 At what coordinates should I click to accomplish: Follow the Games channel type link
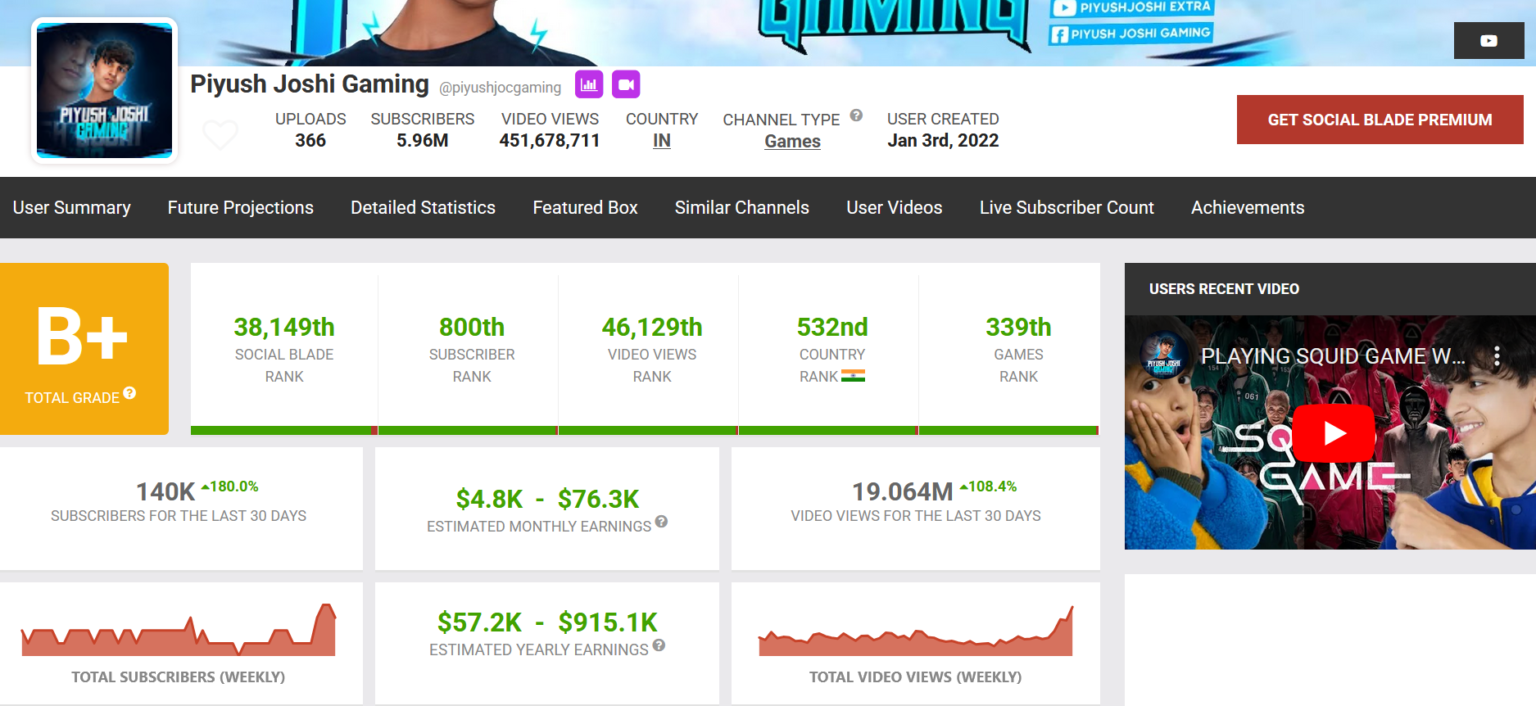pos(793,142)
